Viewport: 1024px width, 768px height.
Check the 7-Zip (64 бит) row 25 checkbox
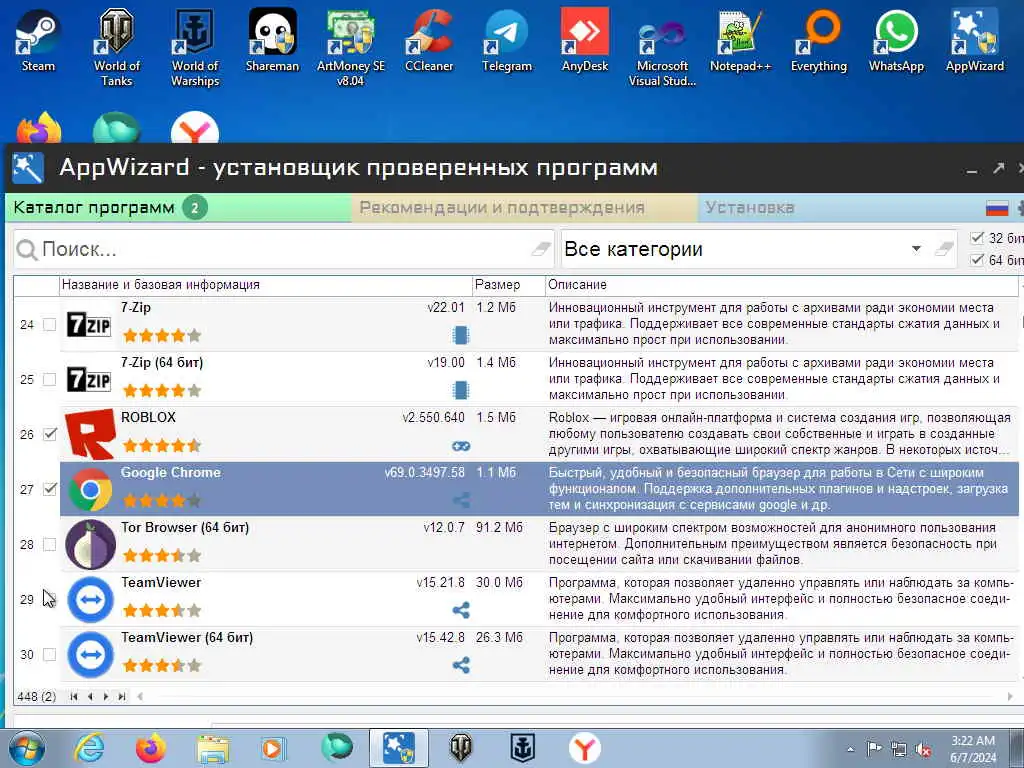coord(50,379)
